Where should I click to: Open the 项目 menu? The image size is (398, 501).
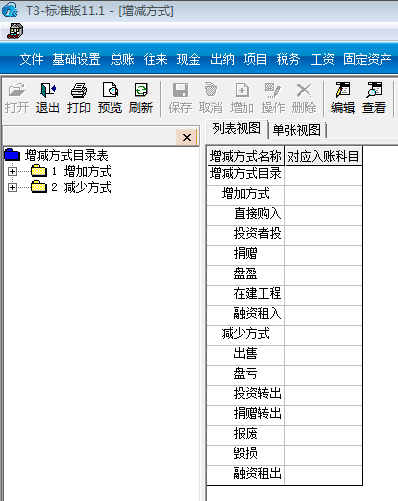click(x=255, y=59)
